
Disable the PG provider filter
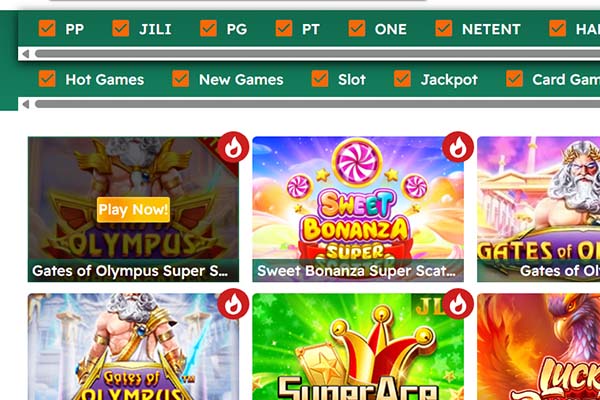208,29
